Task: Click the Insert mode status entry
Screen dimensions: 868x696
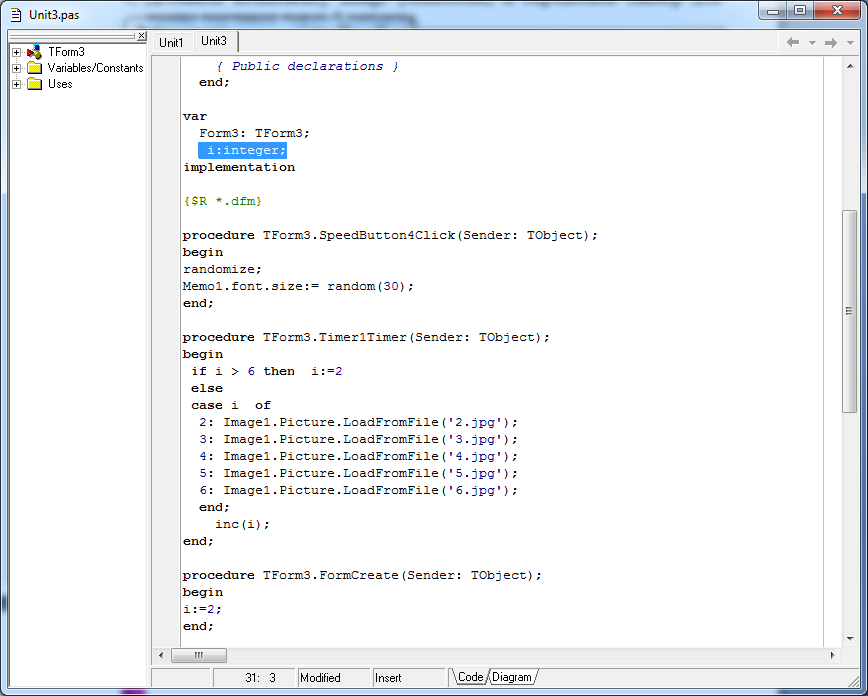Action: click(x=409, y=678)
